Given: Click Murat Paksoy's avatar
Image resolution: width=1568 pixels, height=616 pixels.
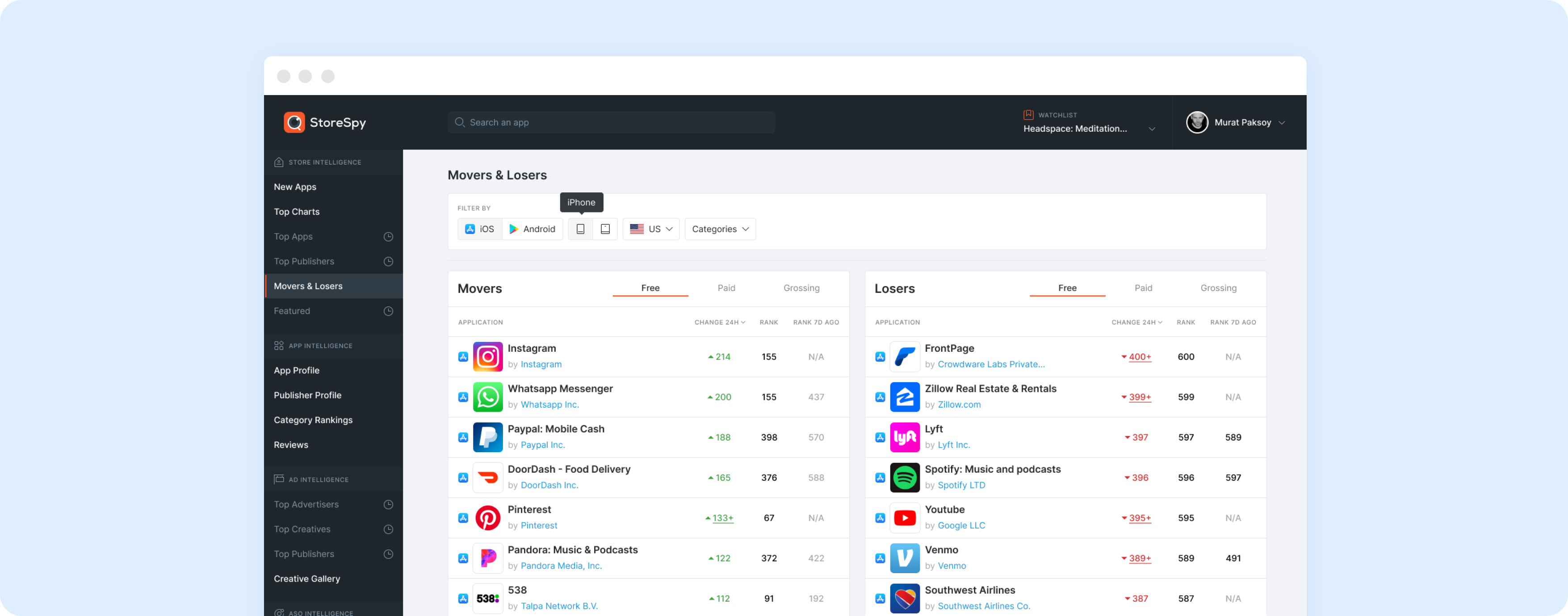Looking at the screenshot, I should point(1197,122).
